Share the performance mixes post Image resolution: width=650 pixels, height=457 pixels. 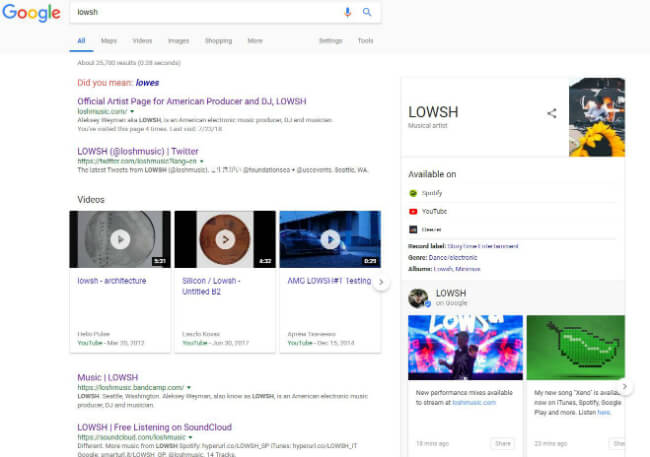tap(503, 443)
